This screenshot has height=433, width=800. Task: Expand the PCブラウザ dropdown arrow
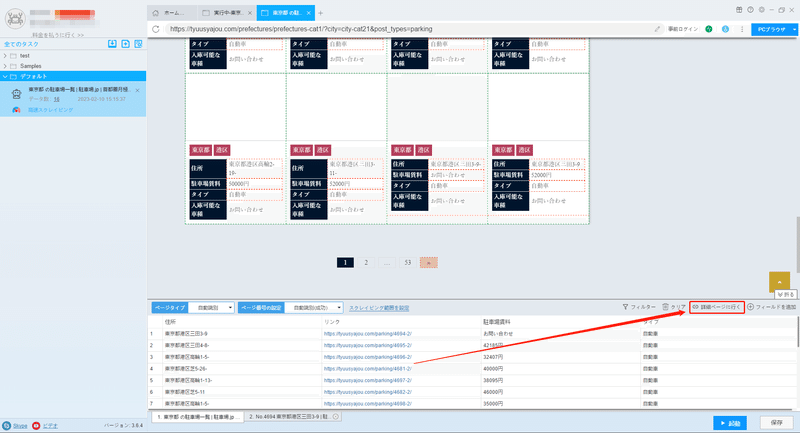point(794,30)
